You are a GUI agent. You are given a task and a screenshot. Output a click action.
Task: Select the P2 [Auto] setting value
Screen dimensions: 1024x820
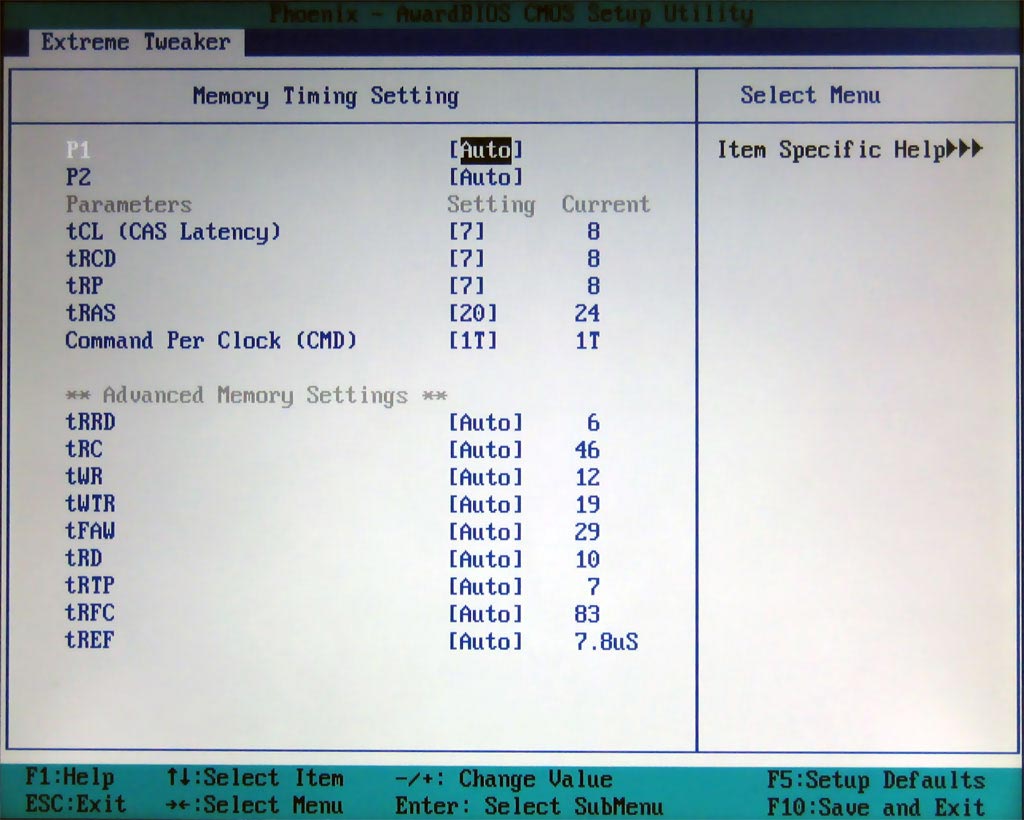click(x=485, y=178)
